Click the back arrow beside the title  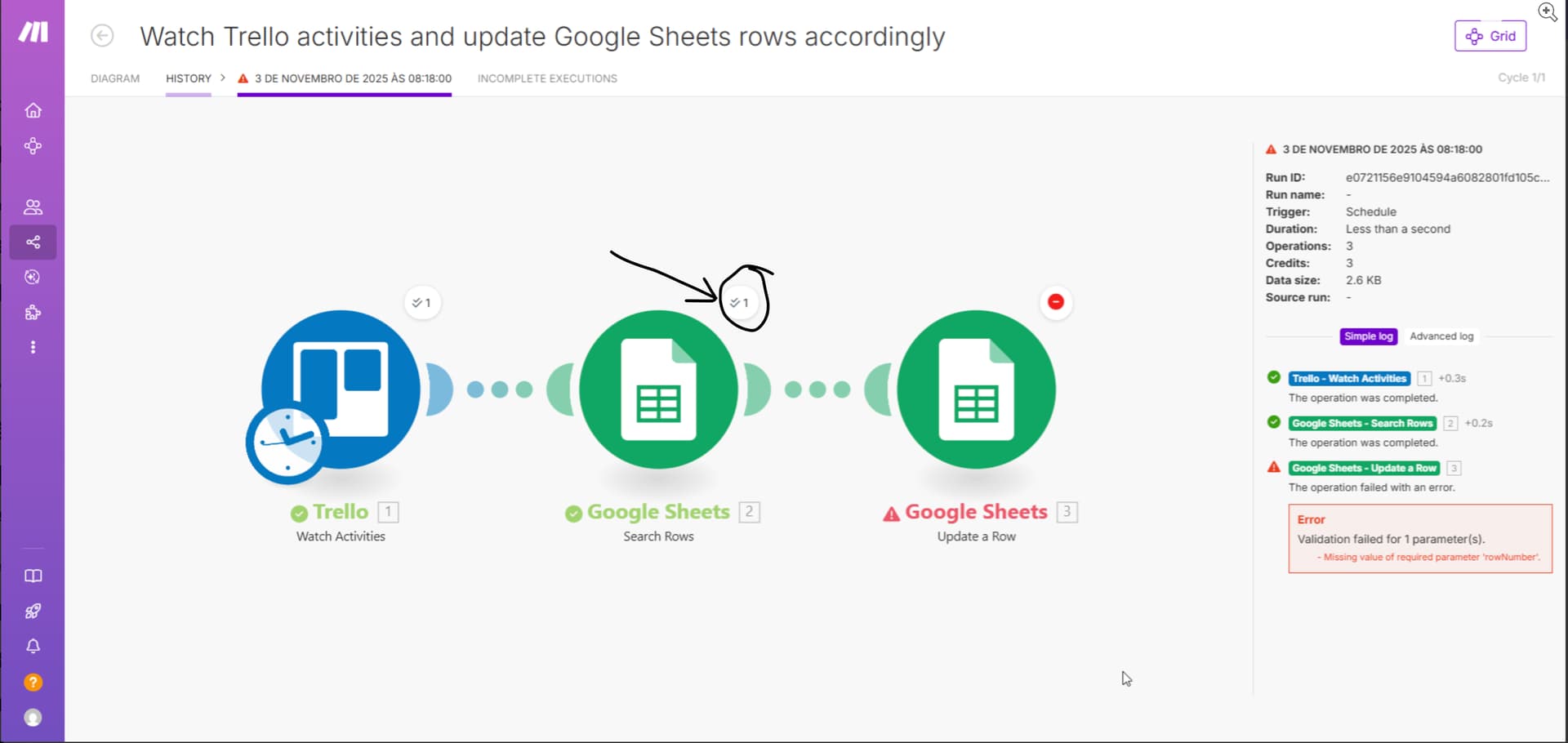coord(102,36)
